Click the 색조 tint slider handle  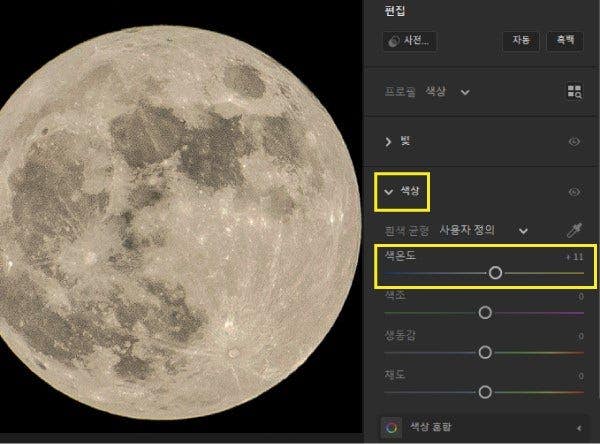pyautogui.click(x=485, y=313)
